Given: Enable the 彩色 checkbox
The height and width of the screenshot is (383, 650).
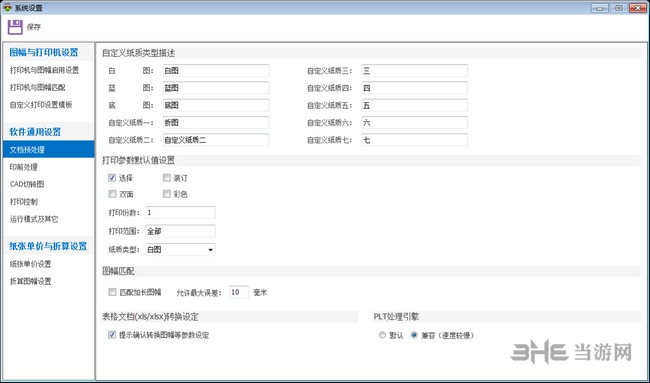Looking at the screenshot, I should 167,194.
